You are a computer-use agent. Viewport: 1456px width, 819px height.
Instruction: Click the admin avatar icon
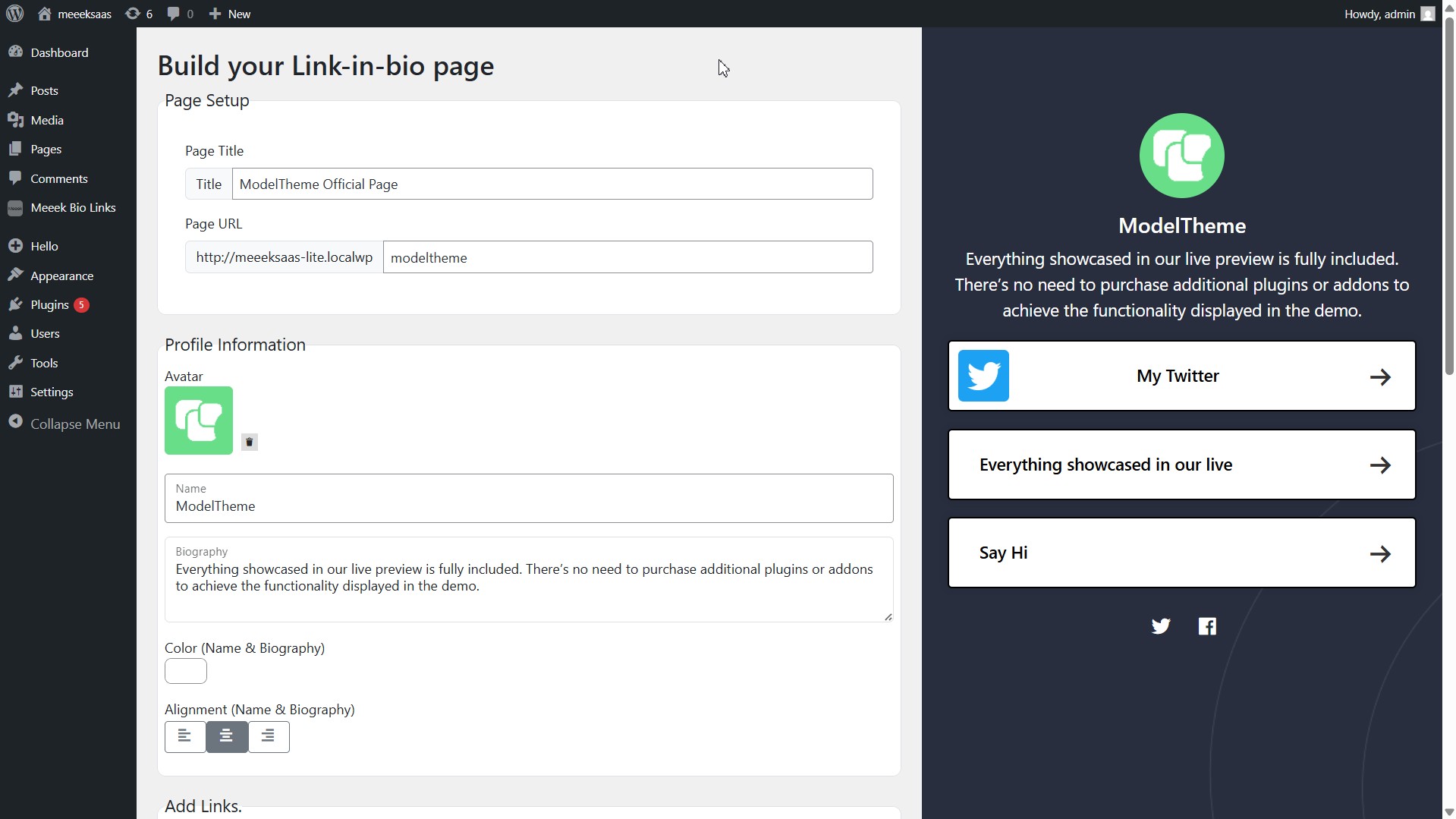[x=1428, y=14]
